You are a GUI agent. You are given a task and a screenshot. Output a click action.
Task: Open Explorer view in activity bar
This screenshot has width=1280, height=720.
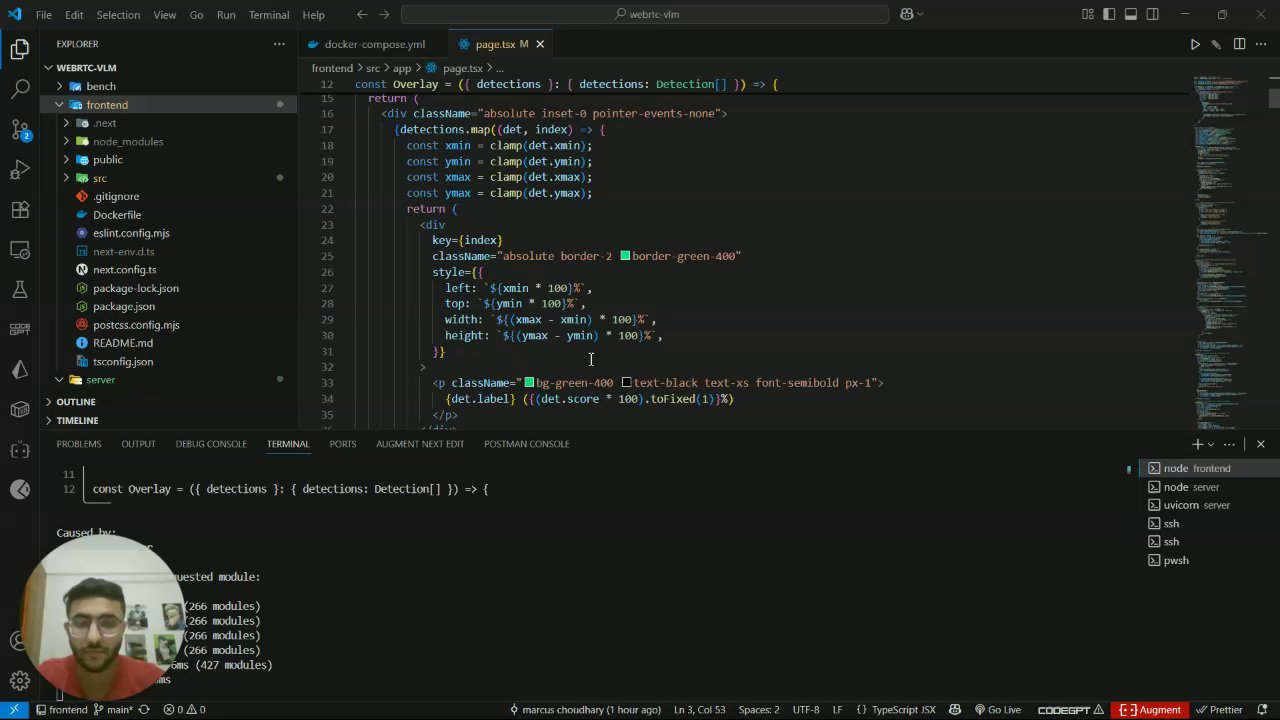20,49
